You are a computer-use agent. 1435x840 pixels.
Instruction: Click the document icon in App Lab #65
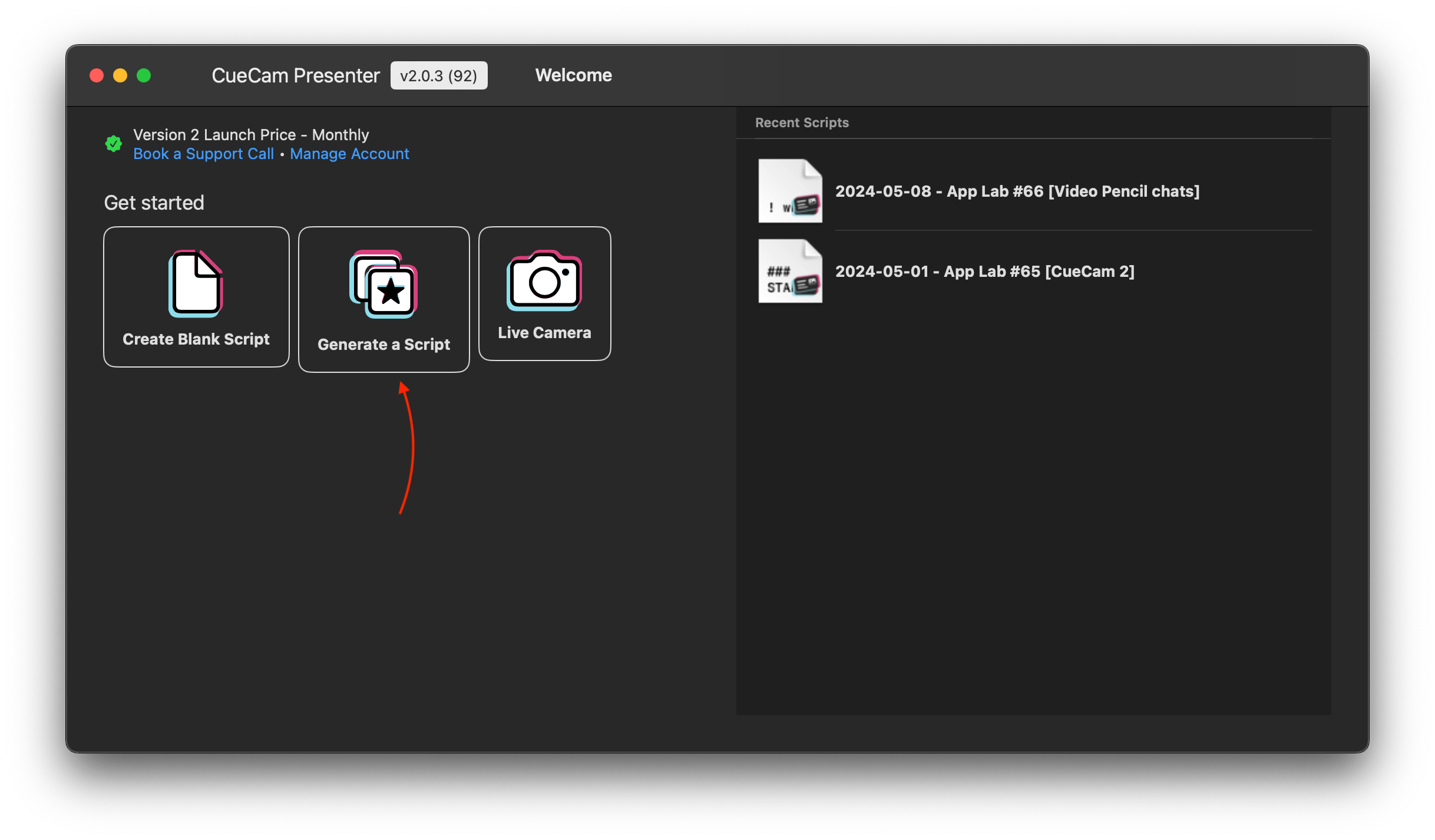[790, 271]
